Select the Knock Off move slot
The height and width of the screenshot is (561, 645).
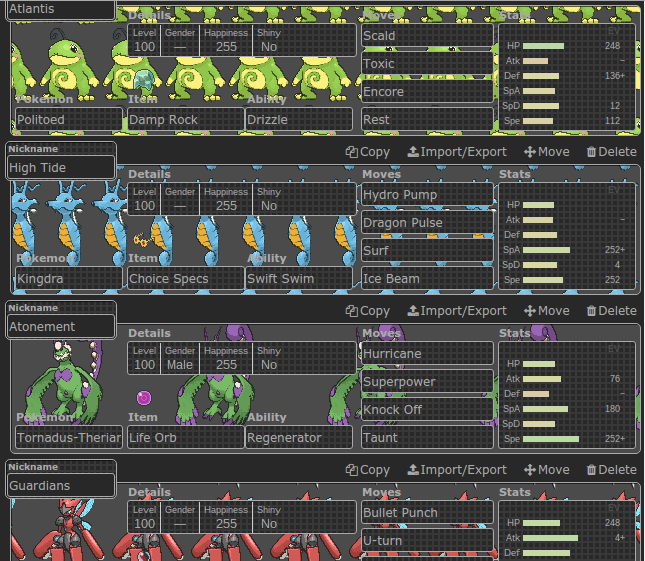point(427,409)
